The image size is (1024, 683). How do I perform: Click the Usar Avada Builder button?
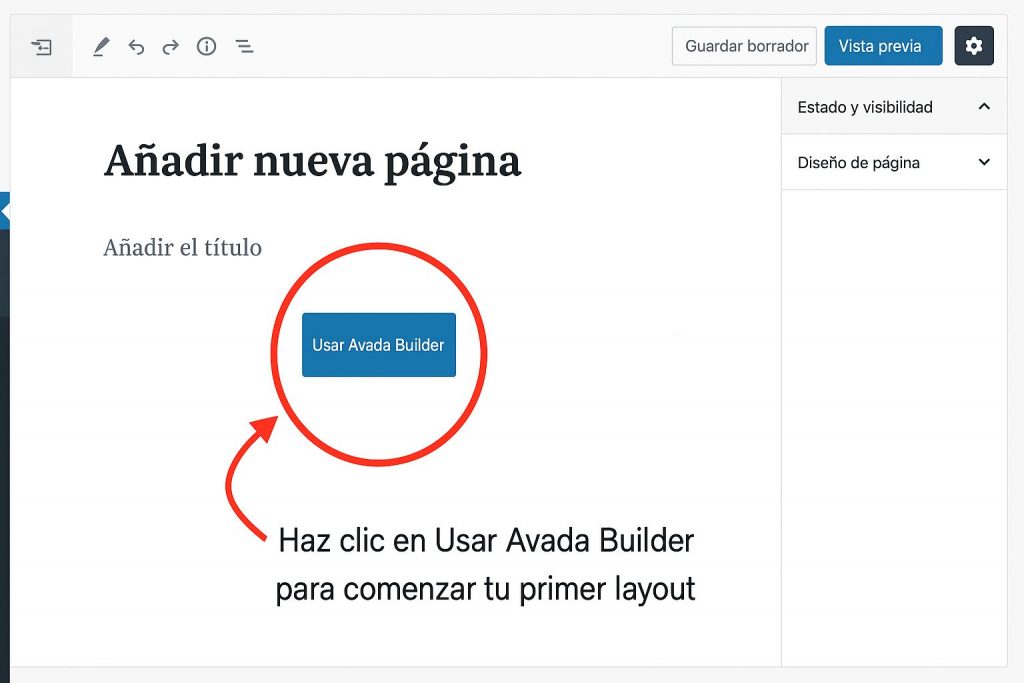[x=378, y=344]
